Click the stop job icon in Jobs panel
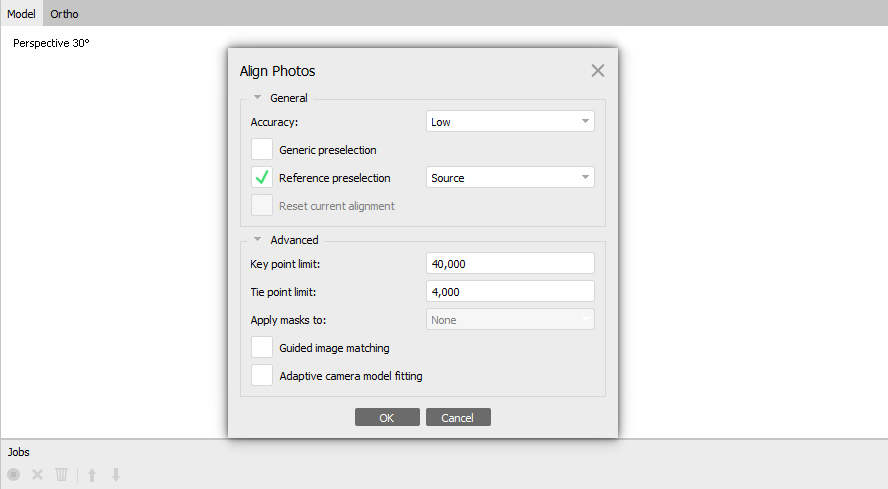This screenshot has width=888, height=489. tap(14, 475)
